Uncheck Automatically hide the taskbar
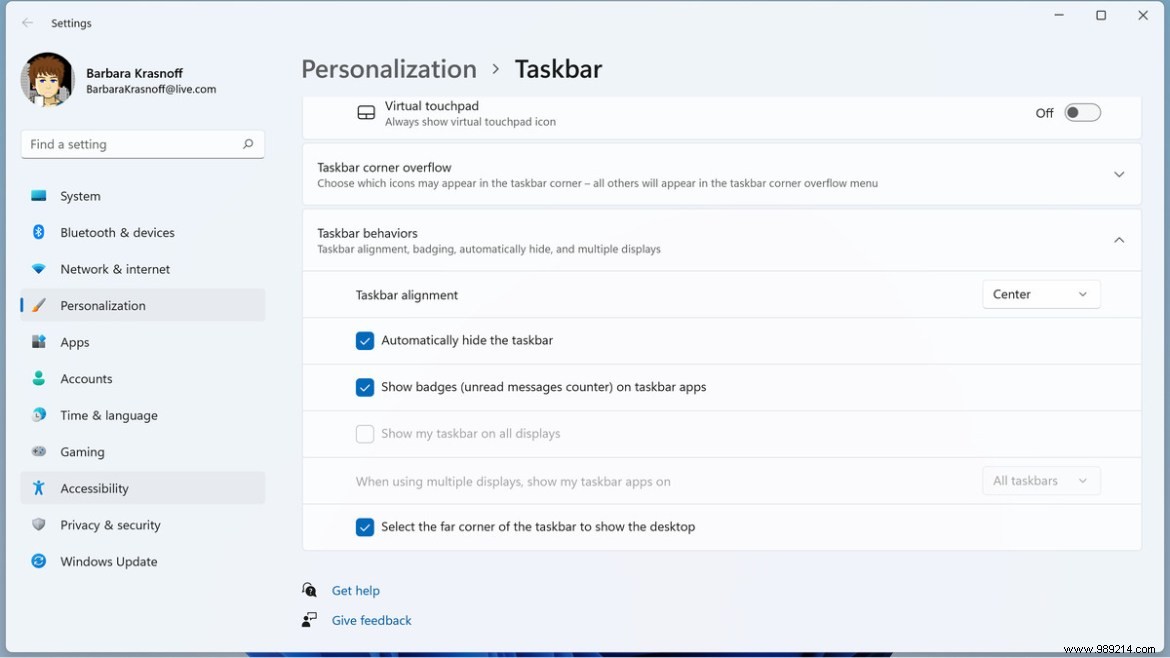Viewport: 1170px width, 658px height. [x=365, y=340]
